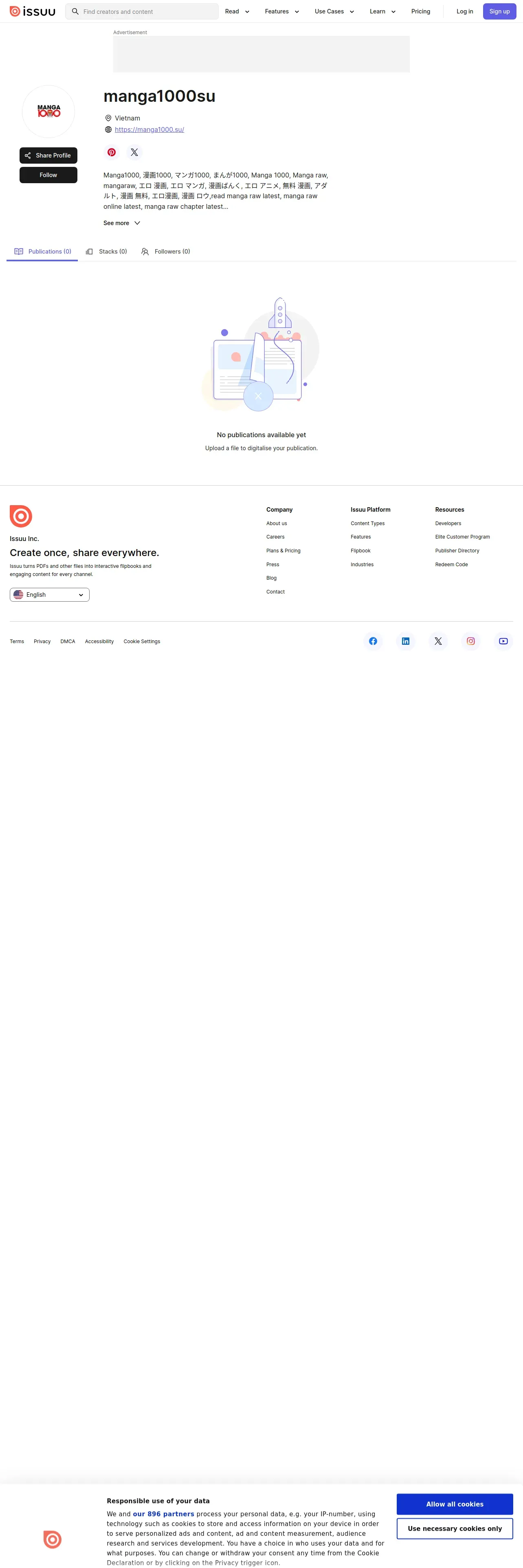Open Contact footer link

[275, 591]
